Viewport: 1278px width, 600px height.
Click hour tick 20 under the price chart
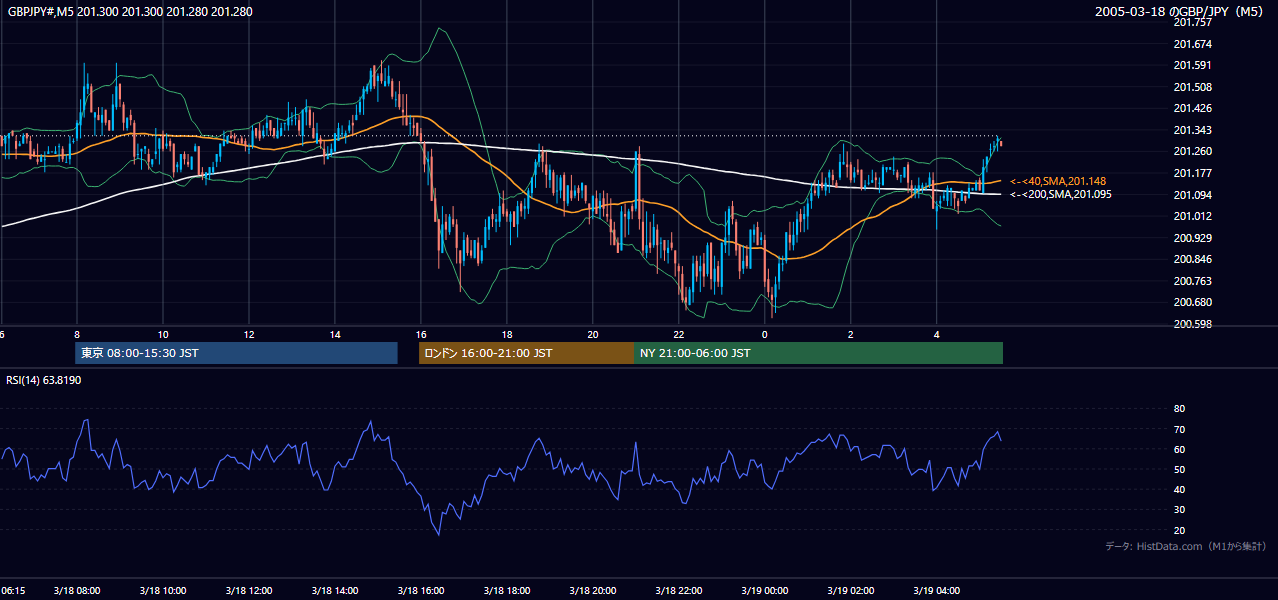click(x=593, y=334)
